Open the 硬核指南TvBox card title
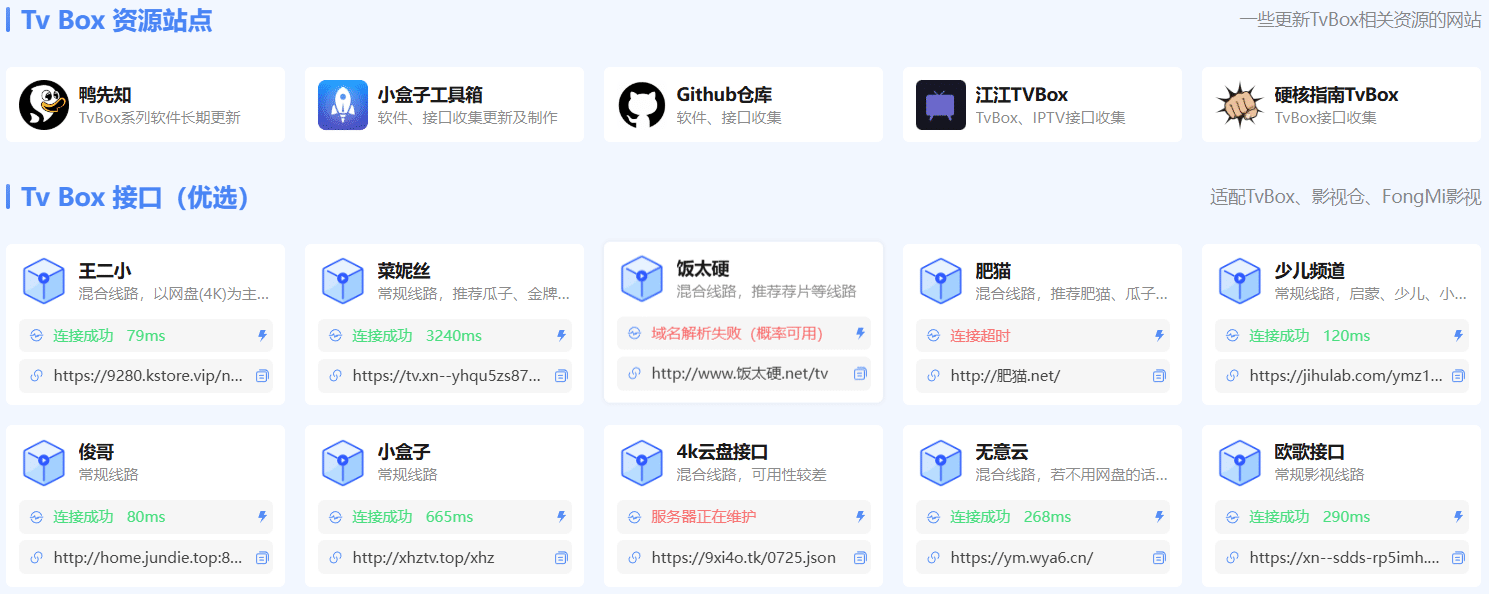Viewport: 1489px width, 594px height. coord(1336,95)
